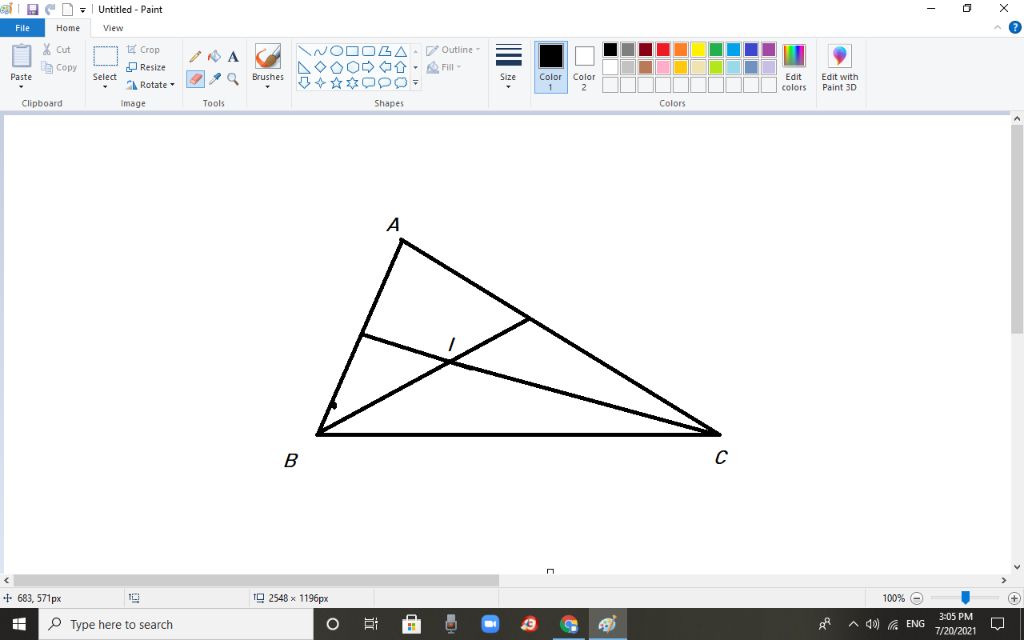Open Customize Quick Access Toolbar arrow
The width and height of the screenshot is (1024, 640).
point(83,10)
